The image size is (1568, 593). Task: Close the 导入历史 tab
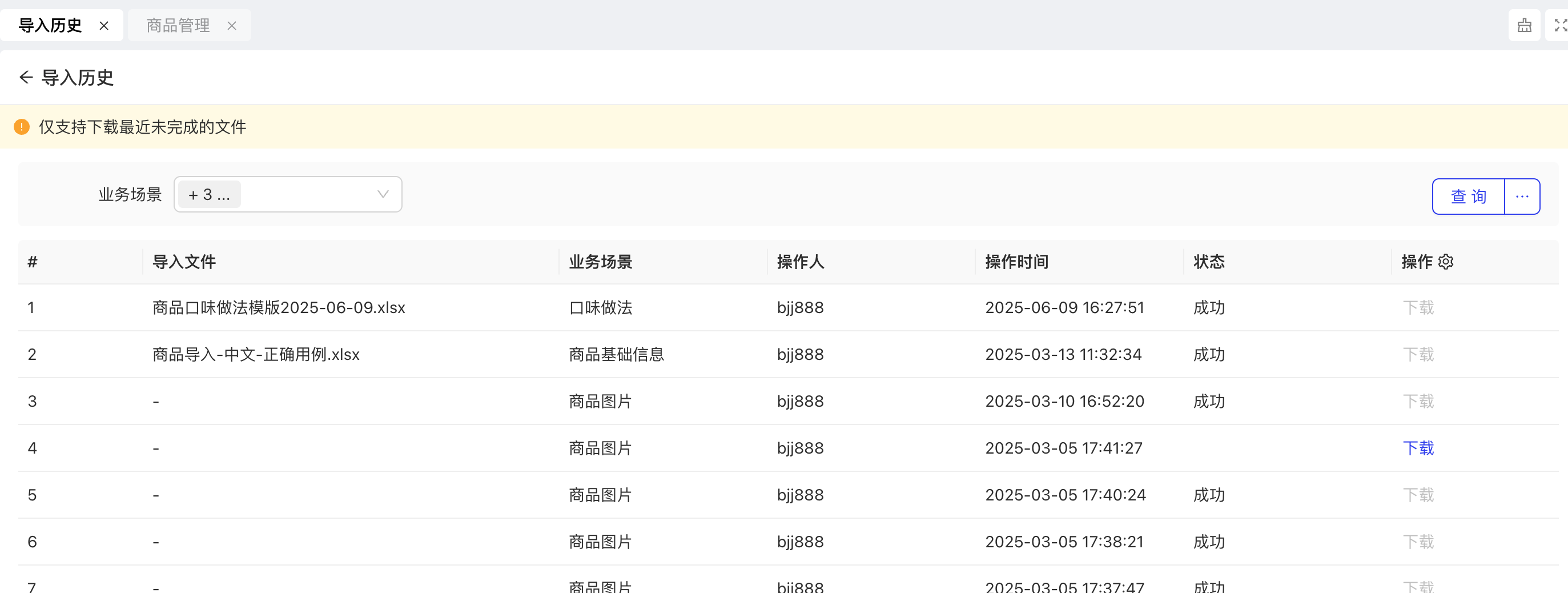(104, 26)
